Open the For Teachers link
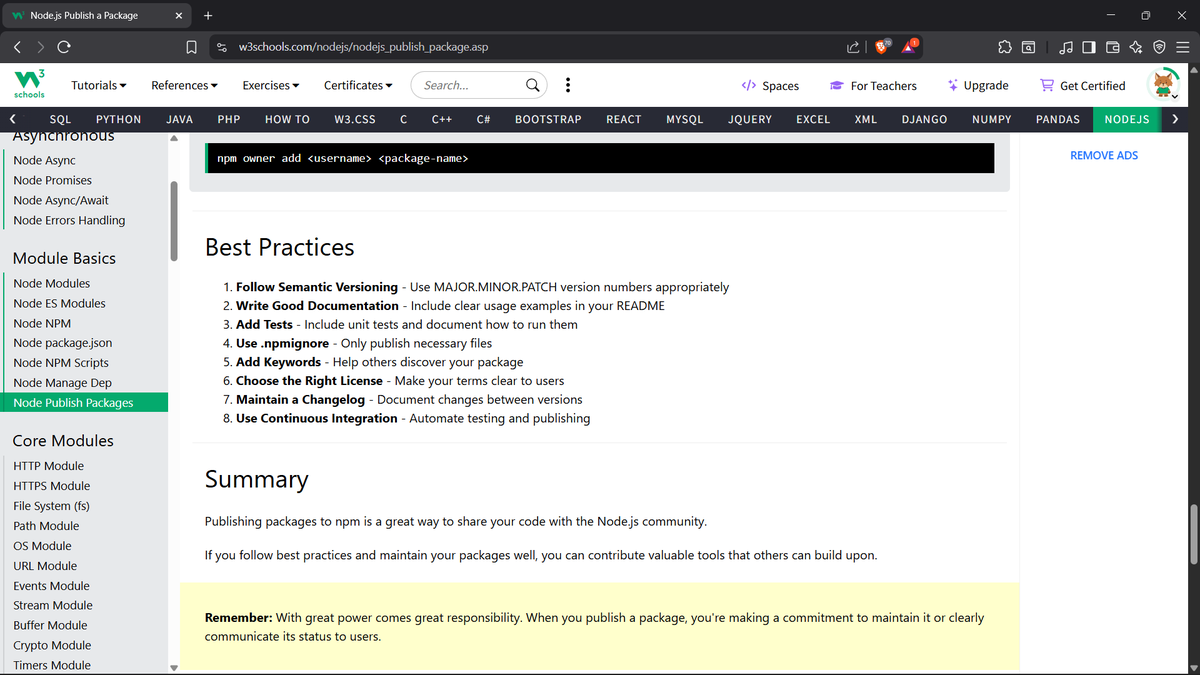1200x675 pixels. pos(873,85)
